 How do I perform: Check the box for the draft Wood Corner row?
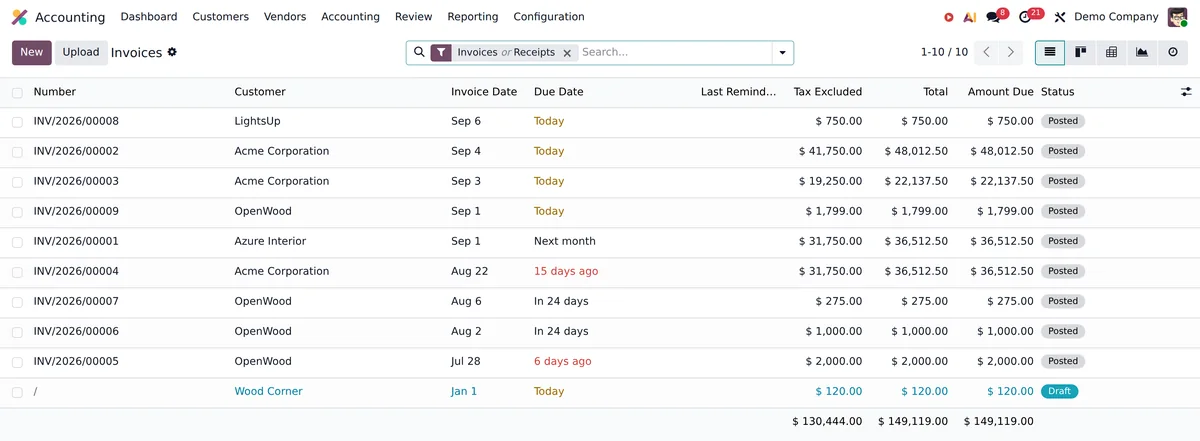point(17,392)
